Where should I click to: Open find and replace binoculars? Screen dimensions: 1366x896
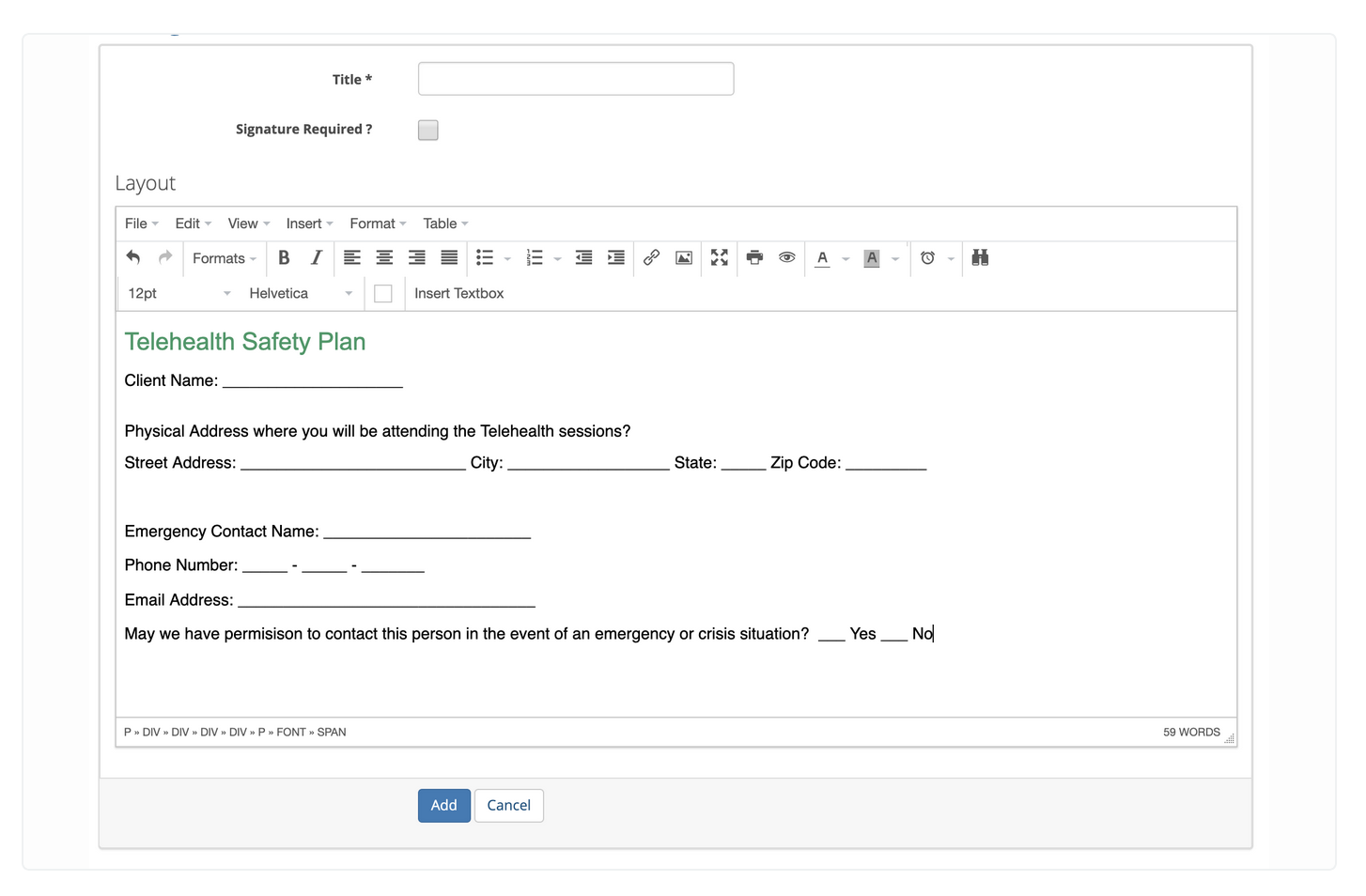pyautogui.click(x=980, y=257)
